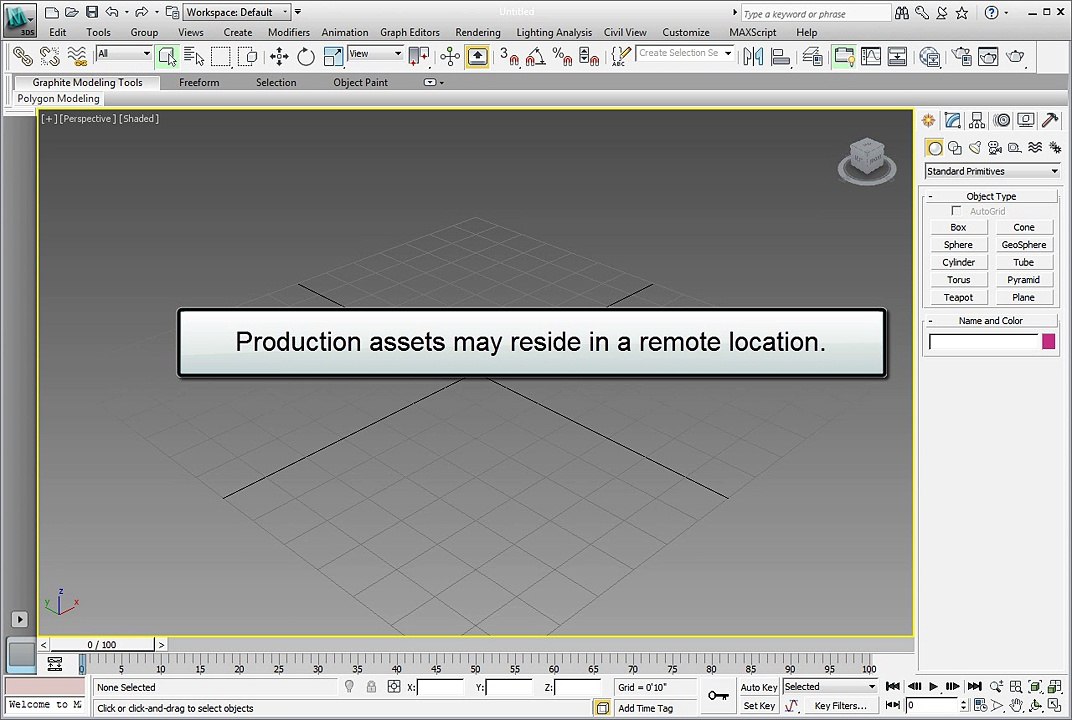Open the MAXScript menu
Screen dimensions: 1072x720
pos(753,32)
